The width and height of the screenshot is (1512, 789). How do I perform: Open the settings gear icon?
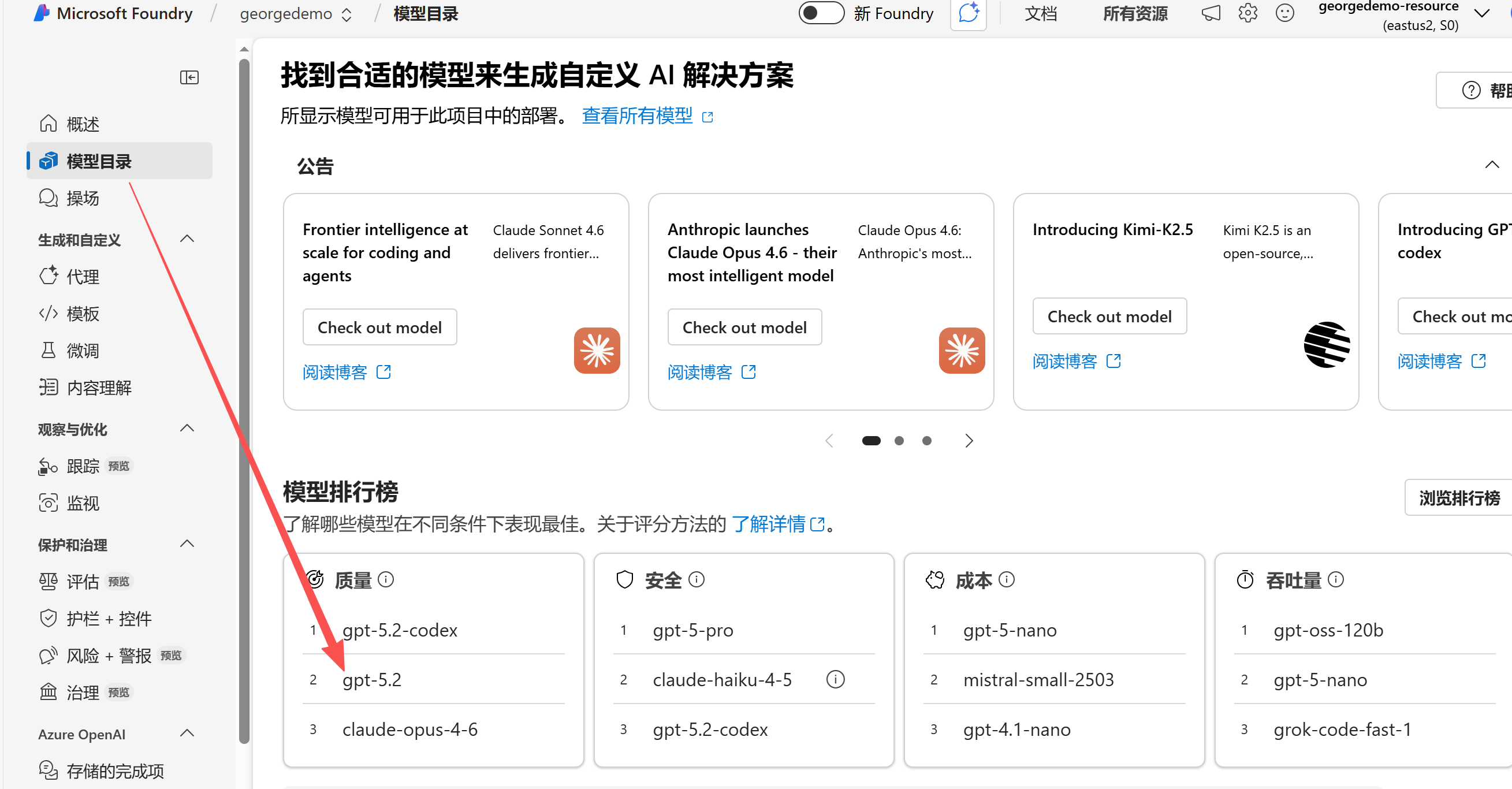[1247, 13]
